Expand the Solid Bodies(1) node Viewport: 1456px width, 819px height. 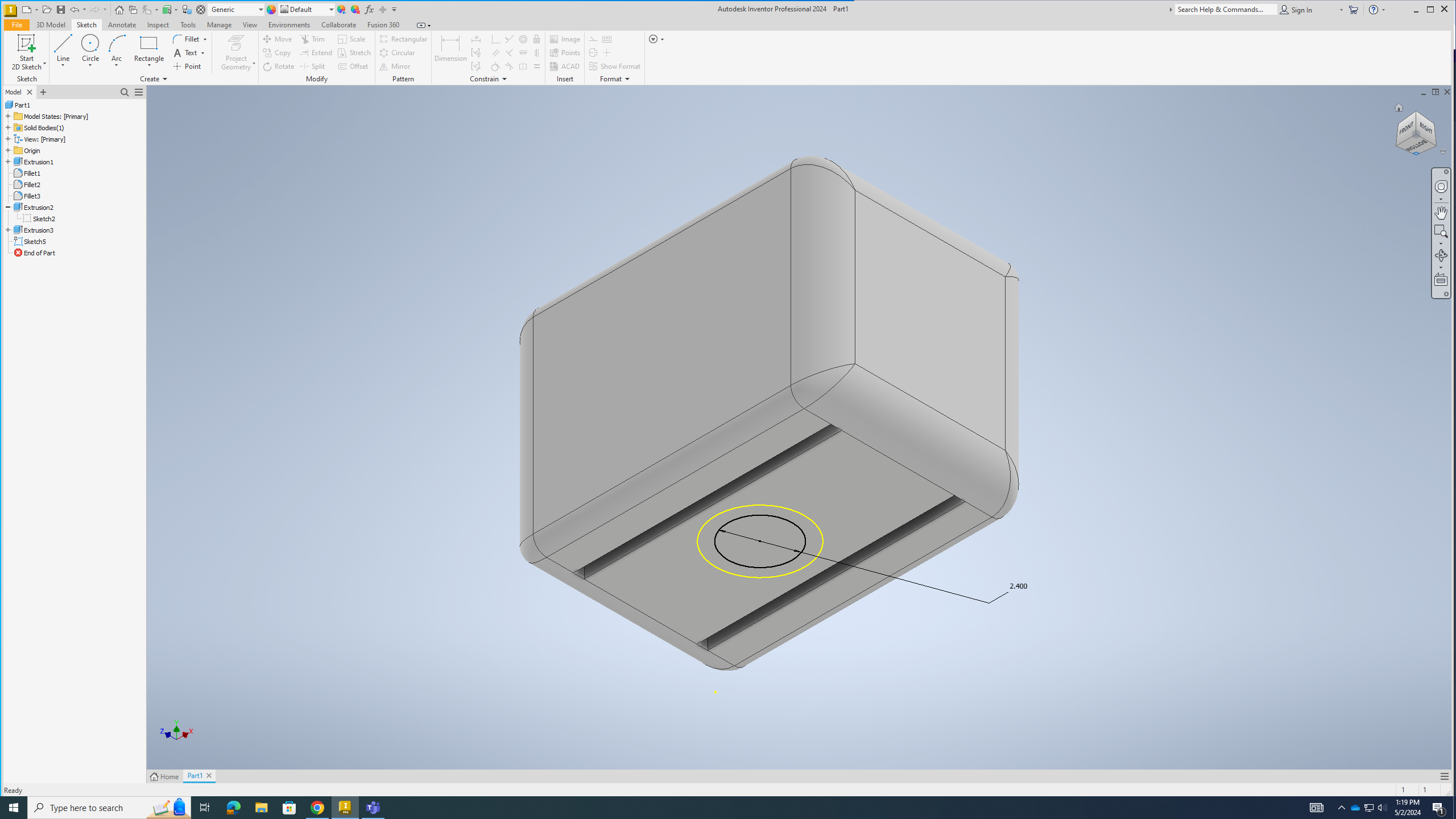8,128
